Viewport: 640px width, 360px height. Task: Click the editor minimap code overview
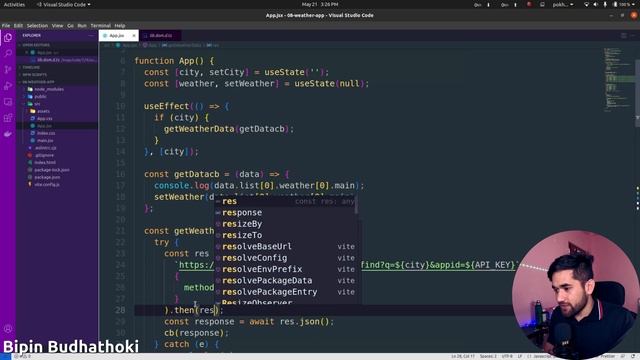(618, 80)
